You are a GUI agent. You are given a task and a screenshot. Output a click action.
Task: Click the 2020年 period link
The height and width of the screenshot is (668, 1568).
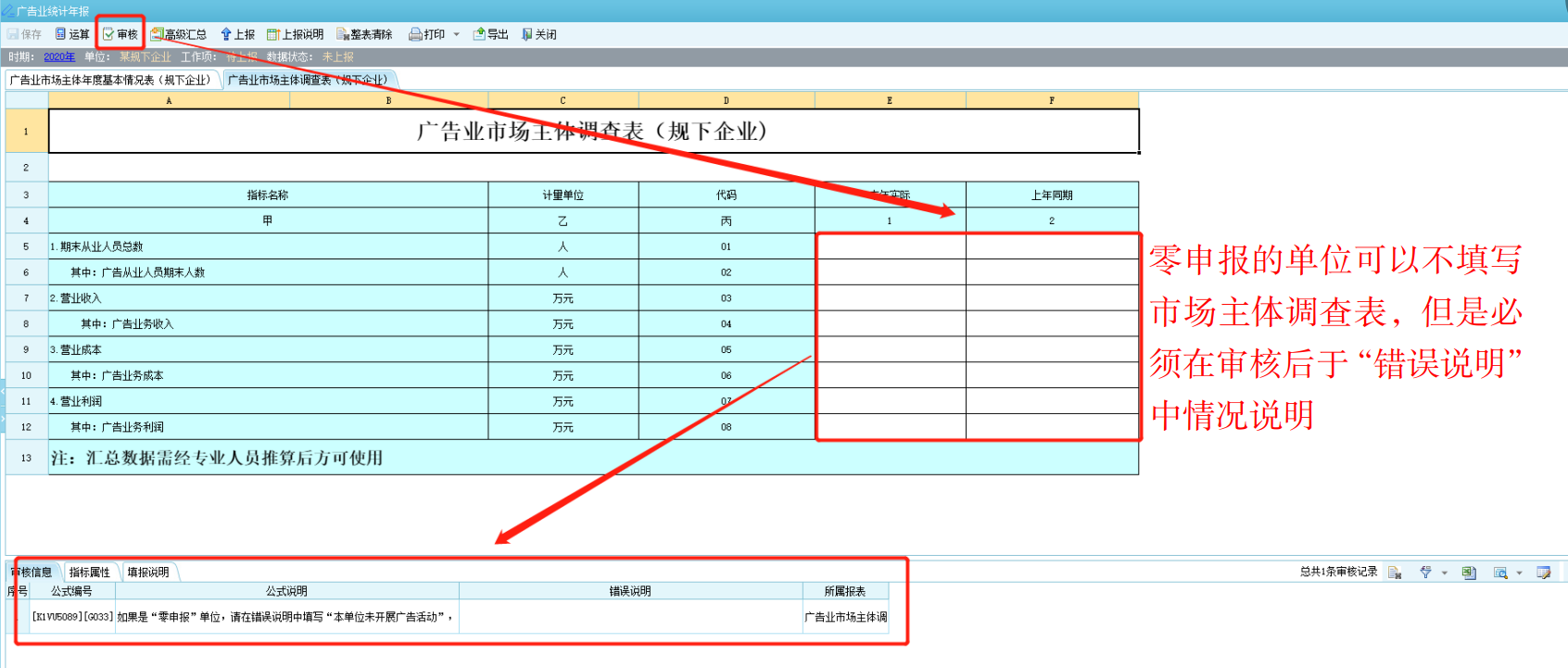point(59,57)
